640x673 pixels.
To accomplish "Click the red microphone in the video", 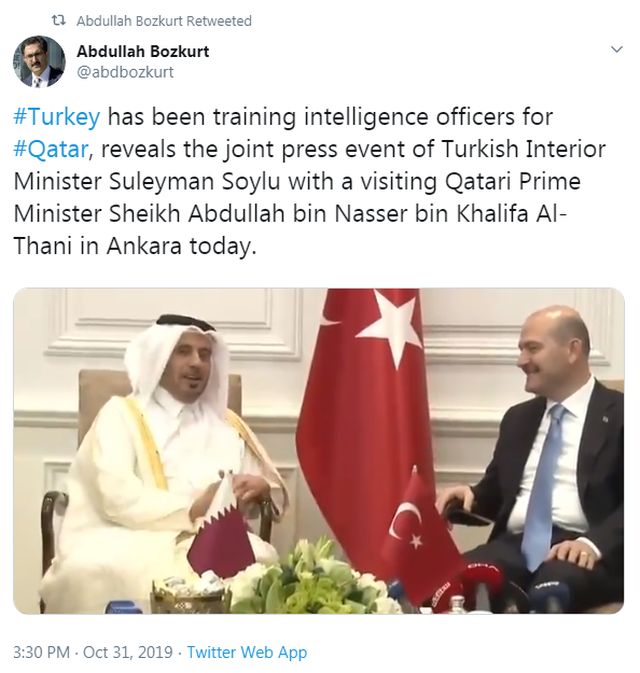I will pyautogui.click(x=481, y=584).
